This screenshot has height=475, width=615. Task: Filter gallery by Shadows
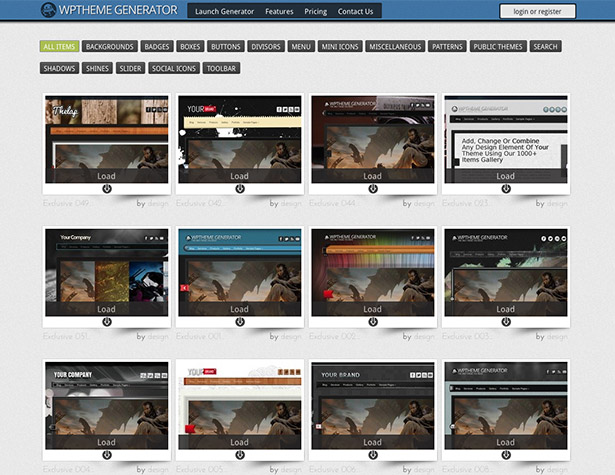(x=59, y=68)
